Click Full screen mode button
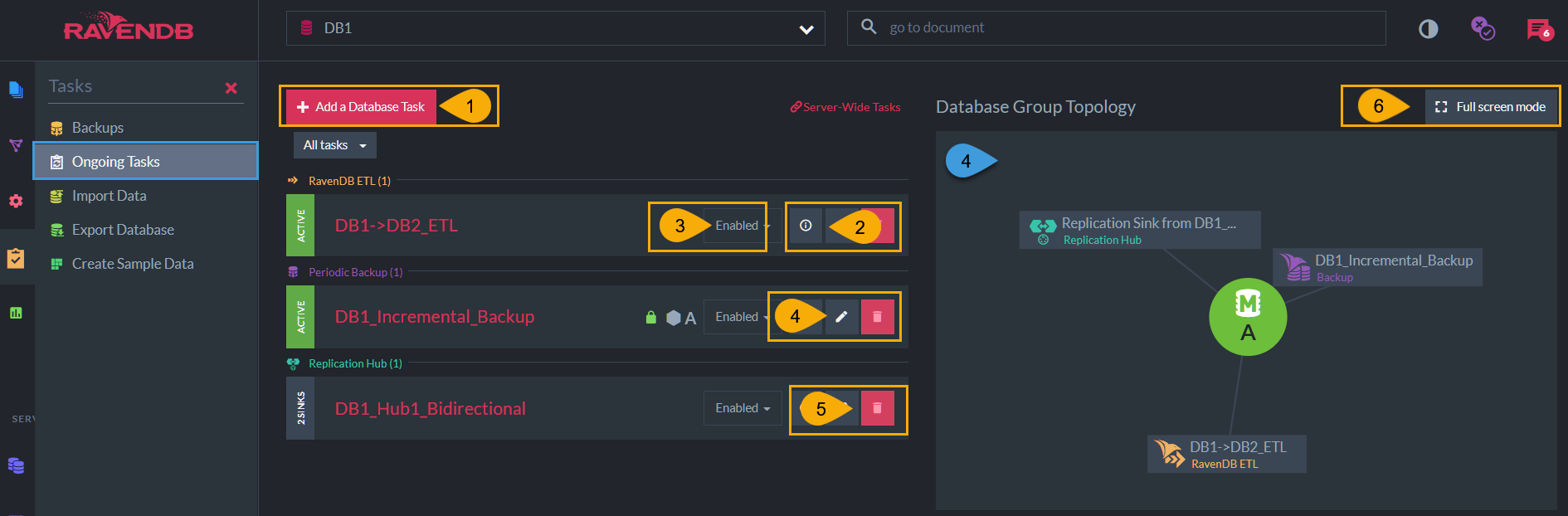The width and height of the screenshot is (1568, 516). [x=1491, y=107]
